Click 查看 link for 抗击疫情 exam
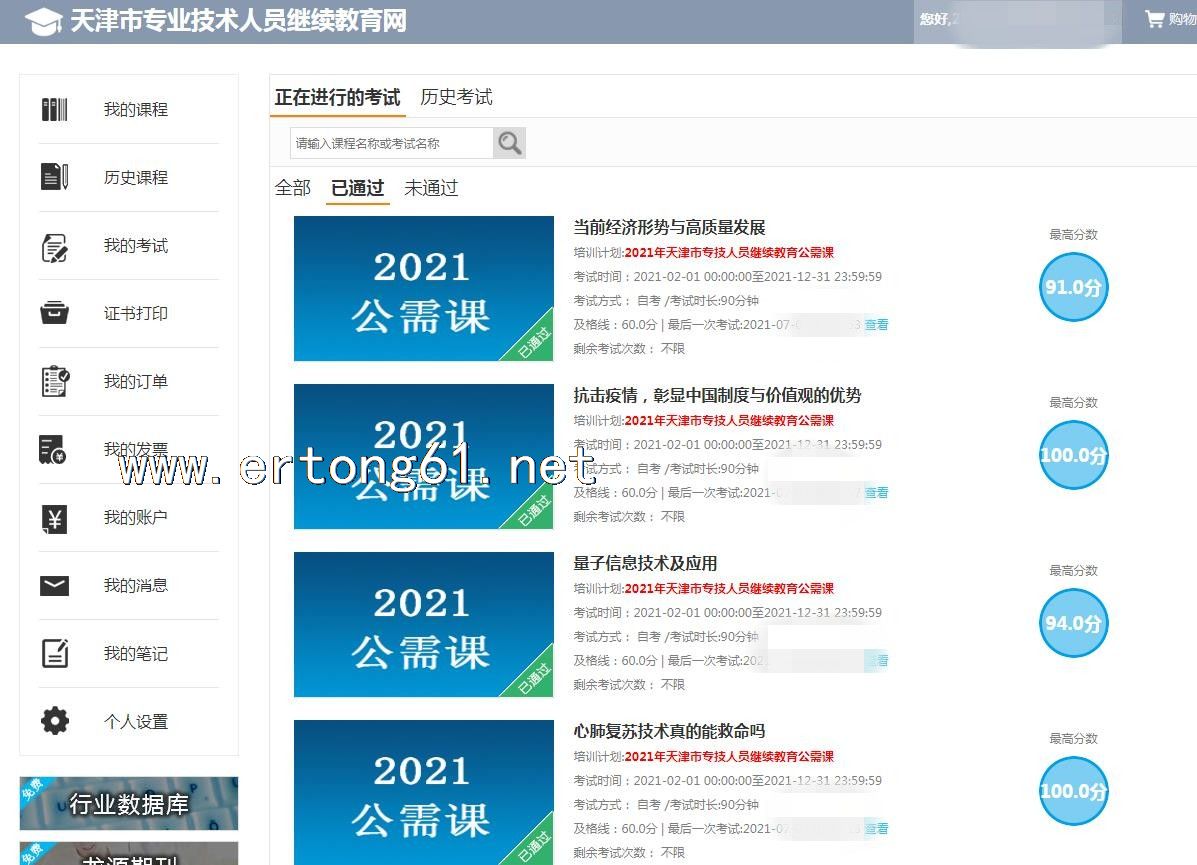Image resolution: width=1197 pixels, height=865 pixels. pyautogui.click(x=877, y=492)
